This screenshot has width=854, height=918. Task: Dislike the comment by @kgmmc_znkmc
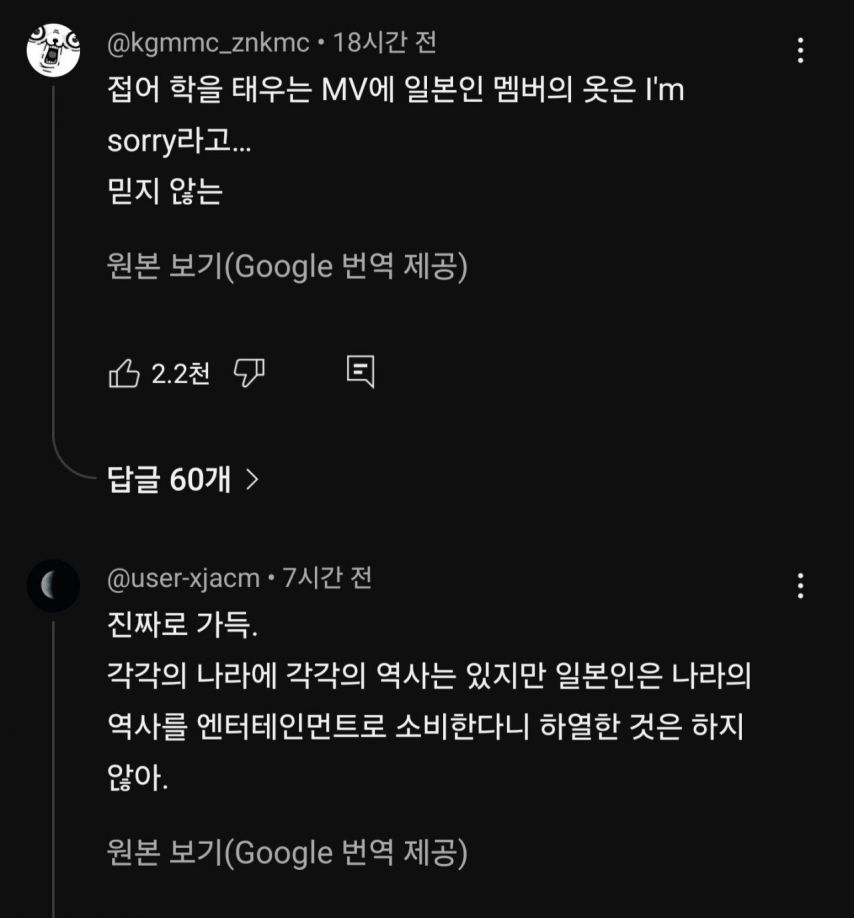pyautogui.click(x=248, y=374)
